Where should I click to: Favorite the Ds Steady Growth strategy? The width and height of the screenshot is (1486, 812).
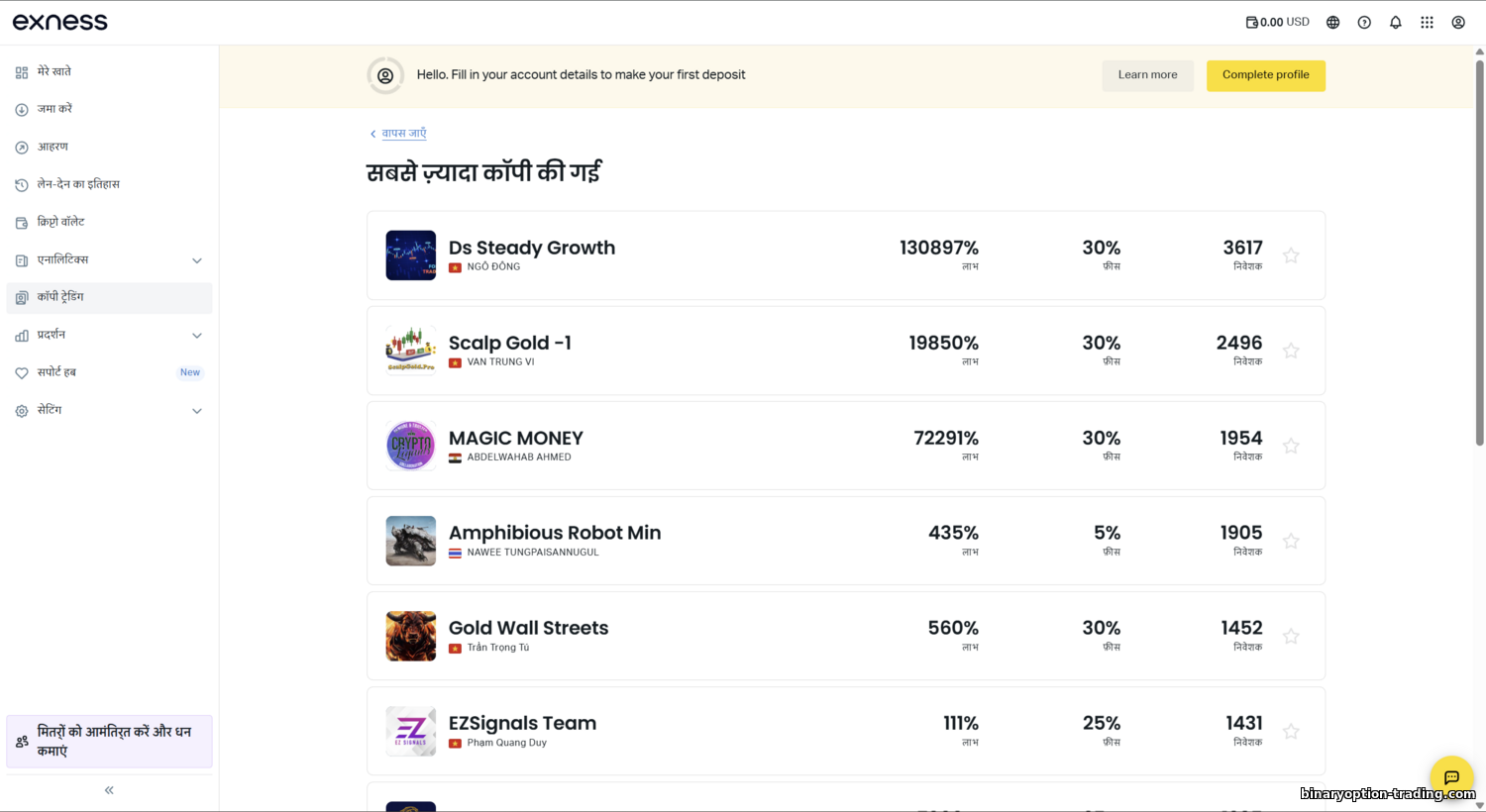tap(1291, 255)
